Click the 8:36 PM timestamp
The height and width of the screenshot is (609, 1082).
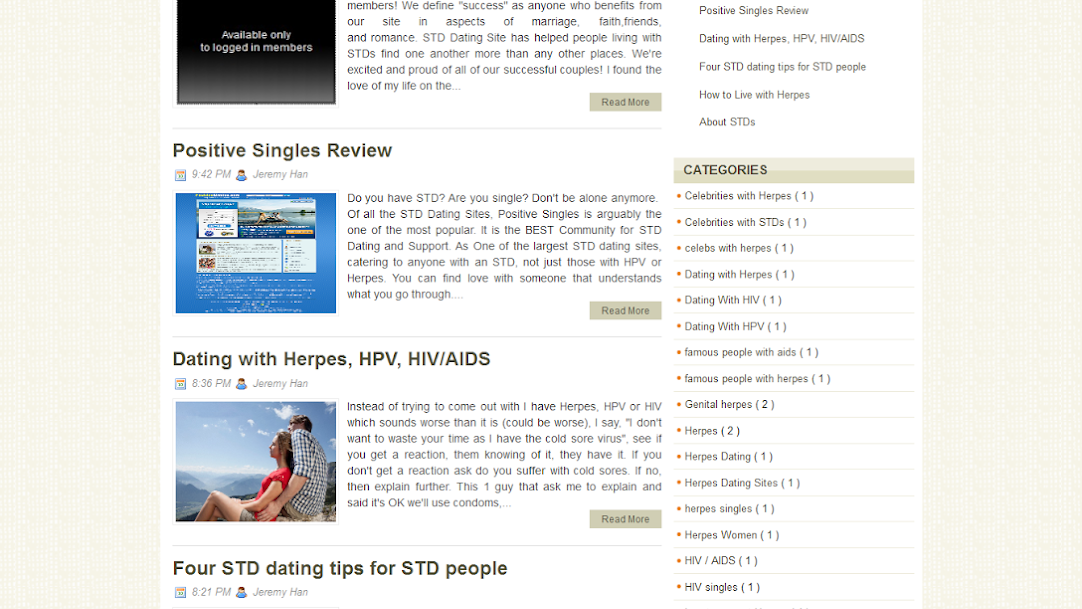click(211, 383)
